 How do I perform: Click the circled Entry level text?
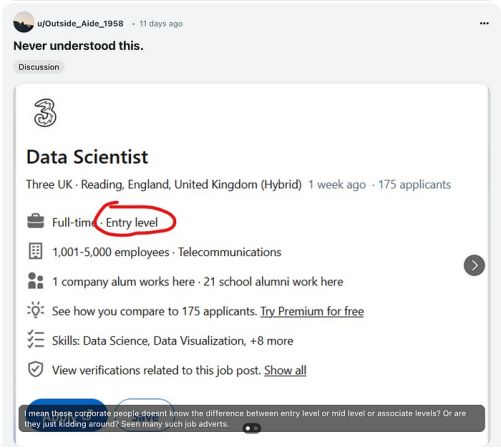coord(132,222)
